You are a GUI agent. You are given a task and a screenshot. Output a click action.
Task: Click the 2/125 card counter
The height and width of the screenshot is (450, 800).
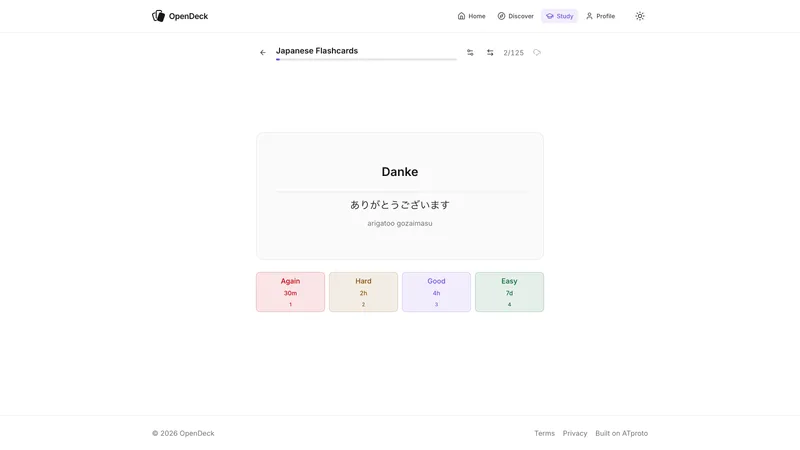(x=513, y=53)
